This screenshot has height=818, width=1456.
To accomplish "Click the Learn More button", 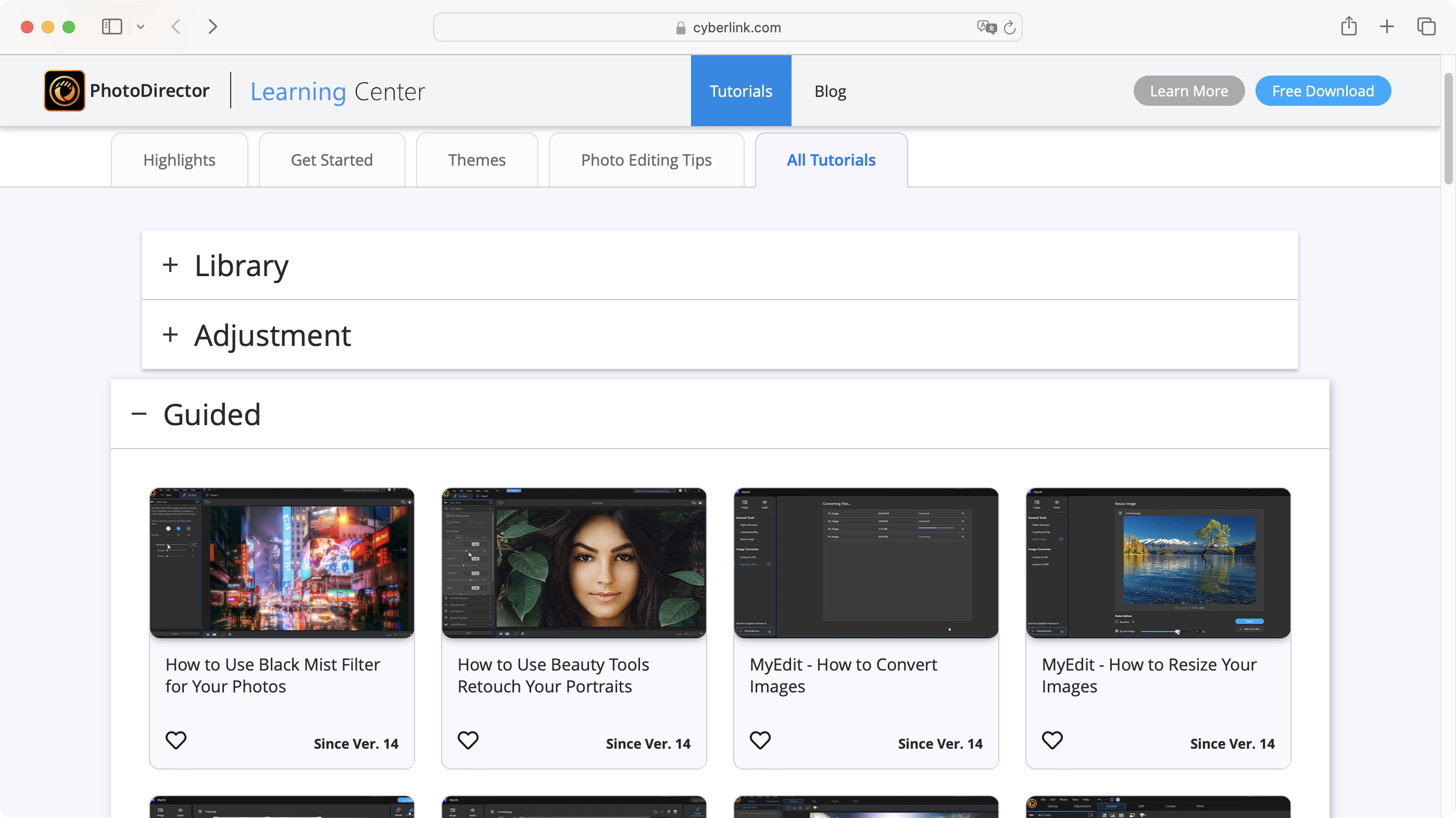I will [1189, 90].
